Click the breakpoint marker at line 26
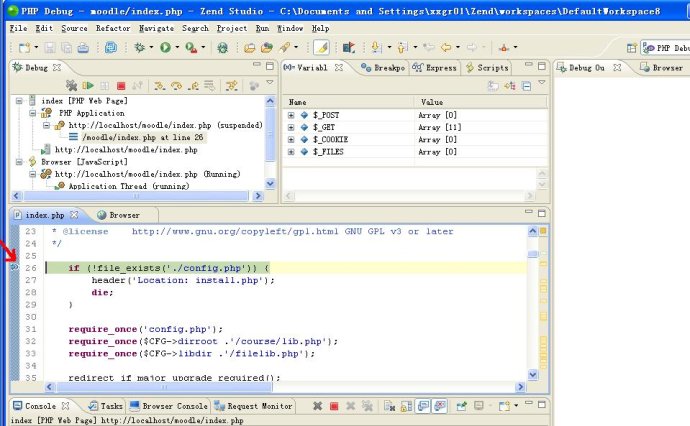 pyautogui.click(x=14, y=267)
